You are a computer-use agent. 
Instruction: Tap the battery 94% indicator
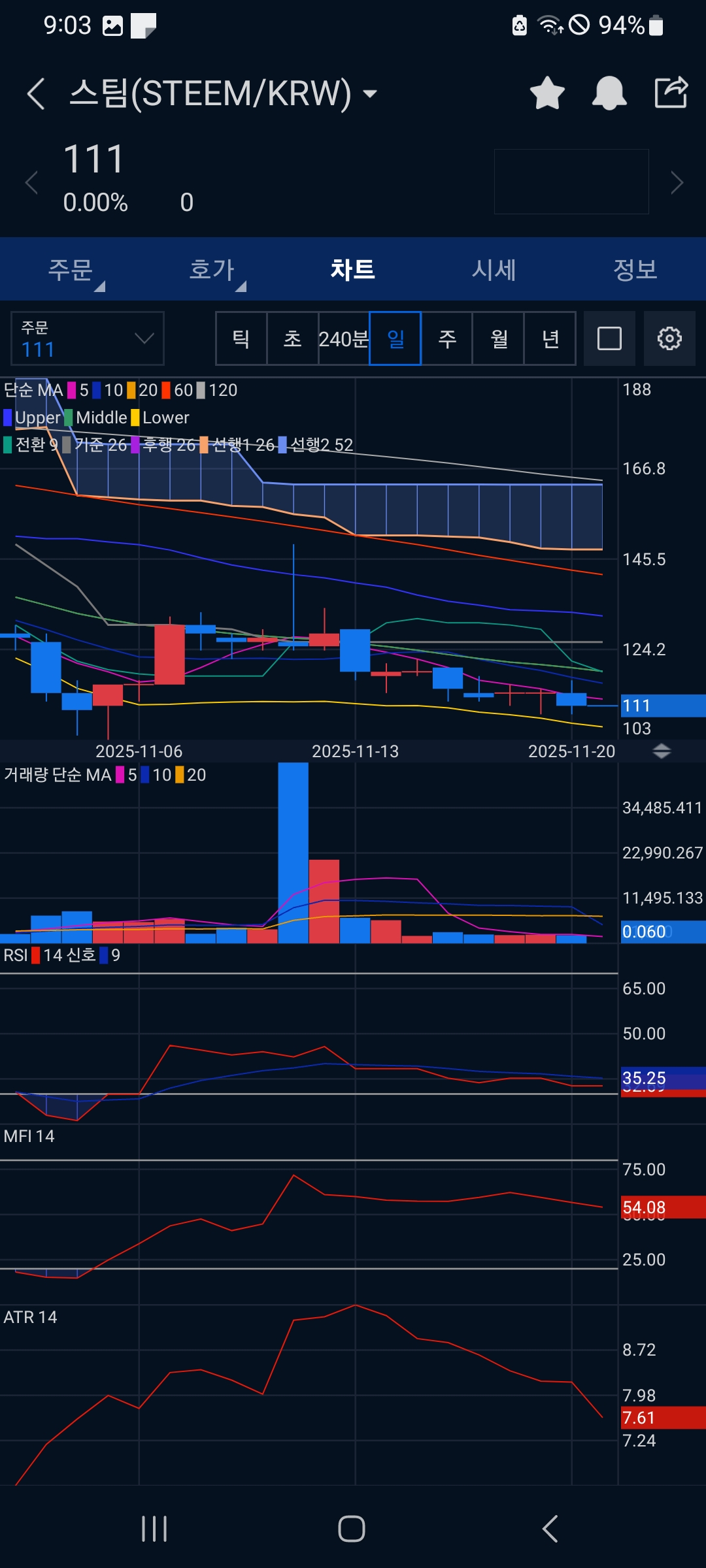coord(631,25)
